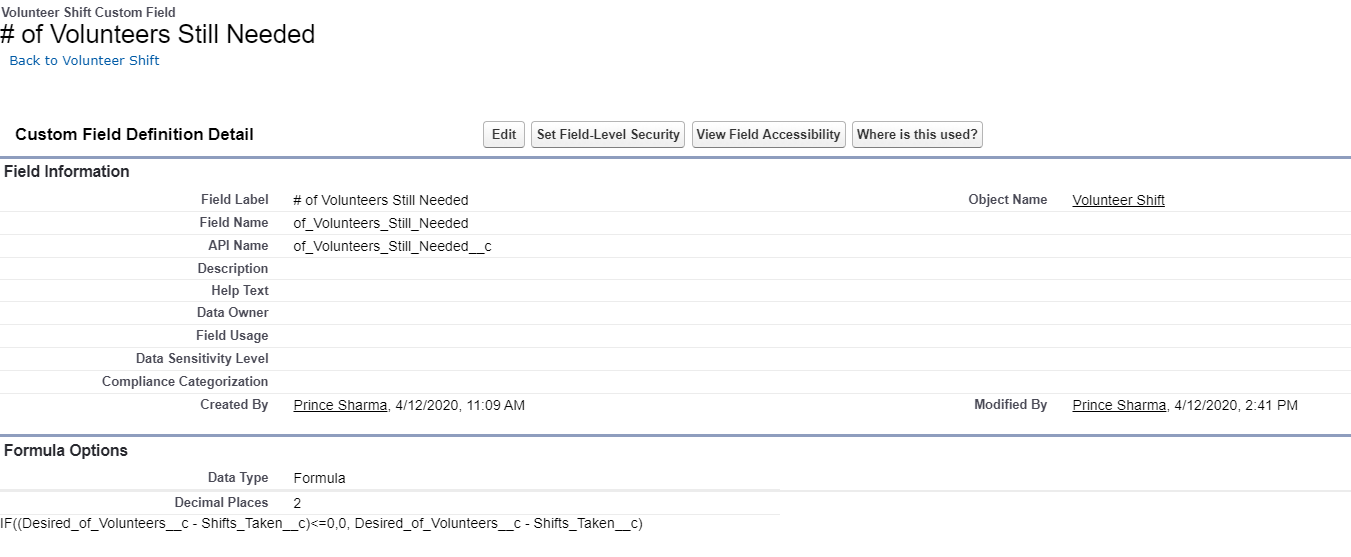This screenshot has width=1351, height=557.
Task: Click the 'Where is this used?' button
Action: point(917,135)
